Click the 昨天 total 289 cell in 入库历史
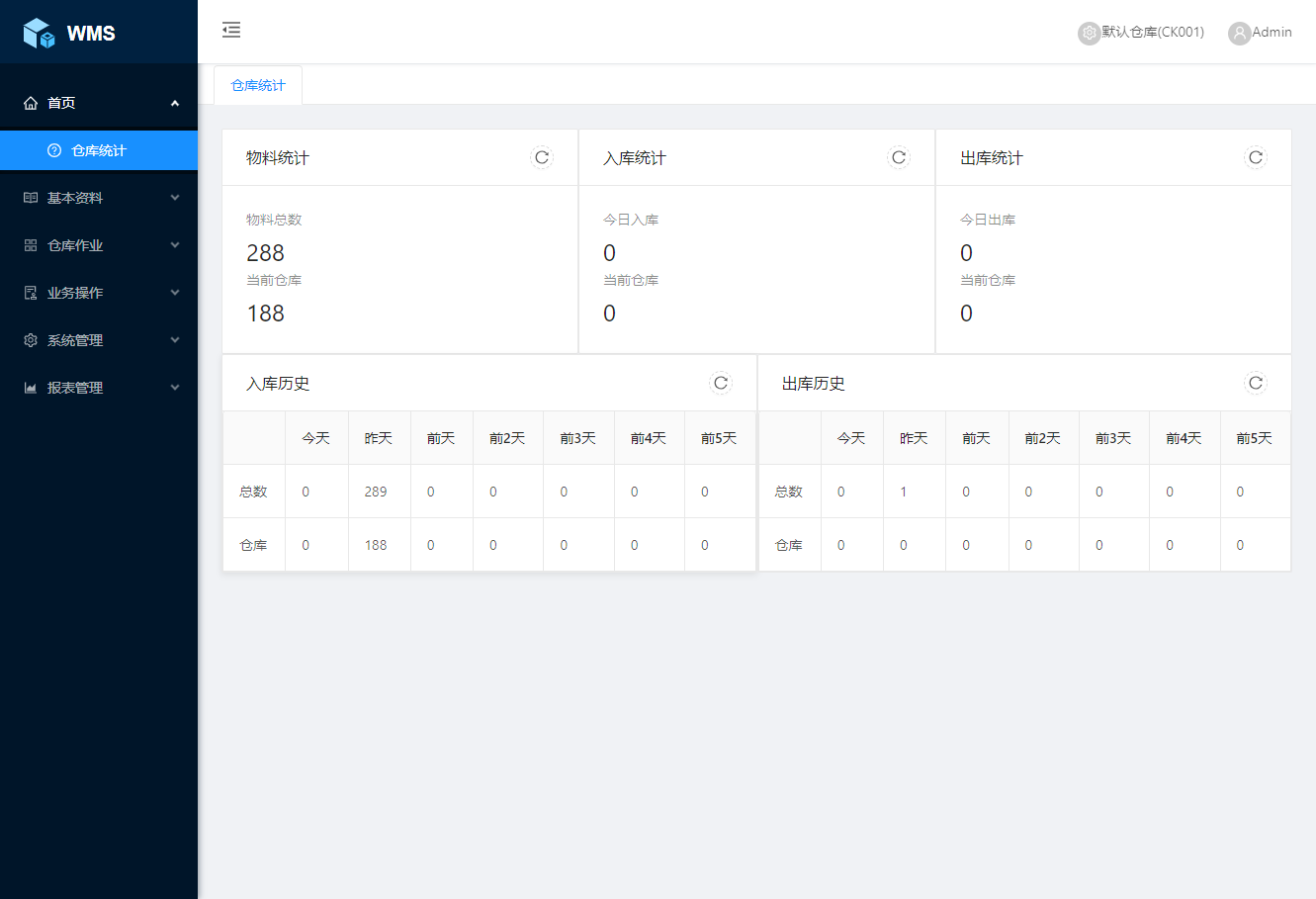 coord(376,492)
